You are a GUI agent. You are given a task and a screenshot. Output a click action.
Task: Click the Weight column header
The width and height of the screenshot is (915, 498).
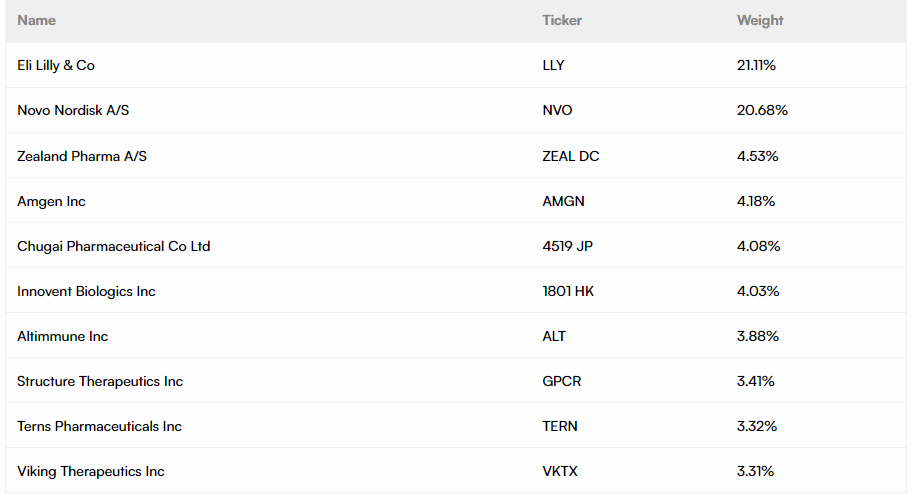(x=760, y=20)
